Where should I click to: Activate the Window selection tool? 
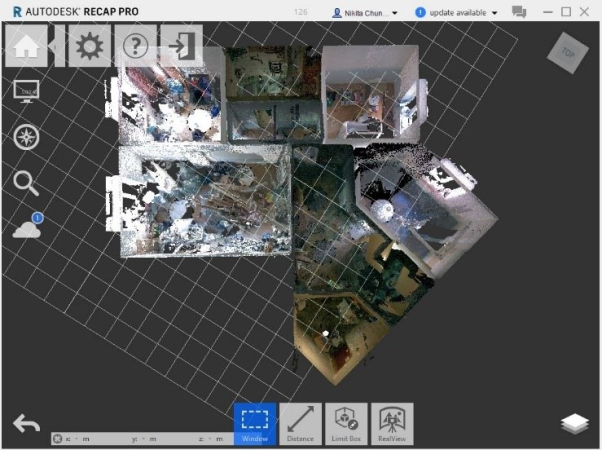[x=255, y=424]
